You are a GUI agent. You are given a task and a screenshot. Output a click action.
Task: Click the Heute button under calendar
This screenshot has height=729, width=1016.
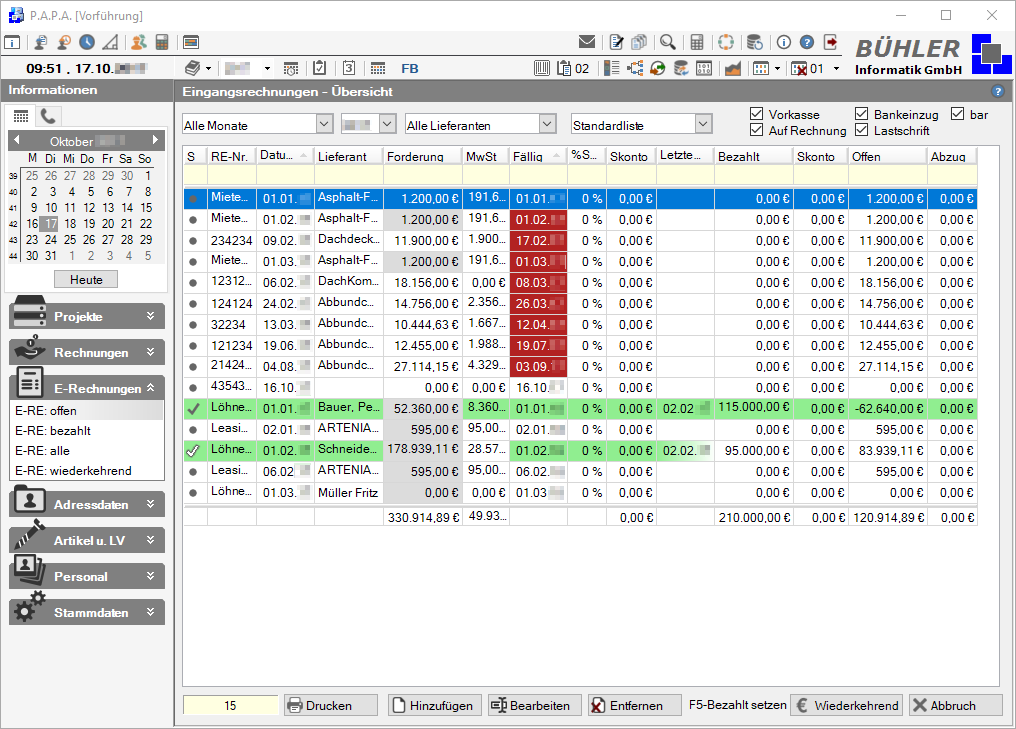click(x=86, y=279)
